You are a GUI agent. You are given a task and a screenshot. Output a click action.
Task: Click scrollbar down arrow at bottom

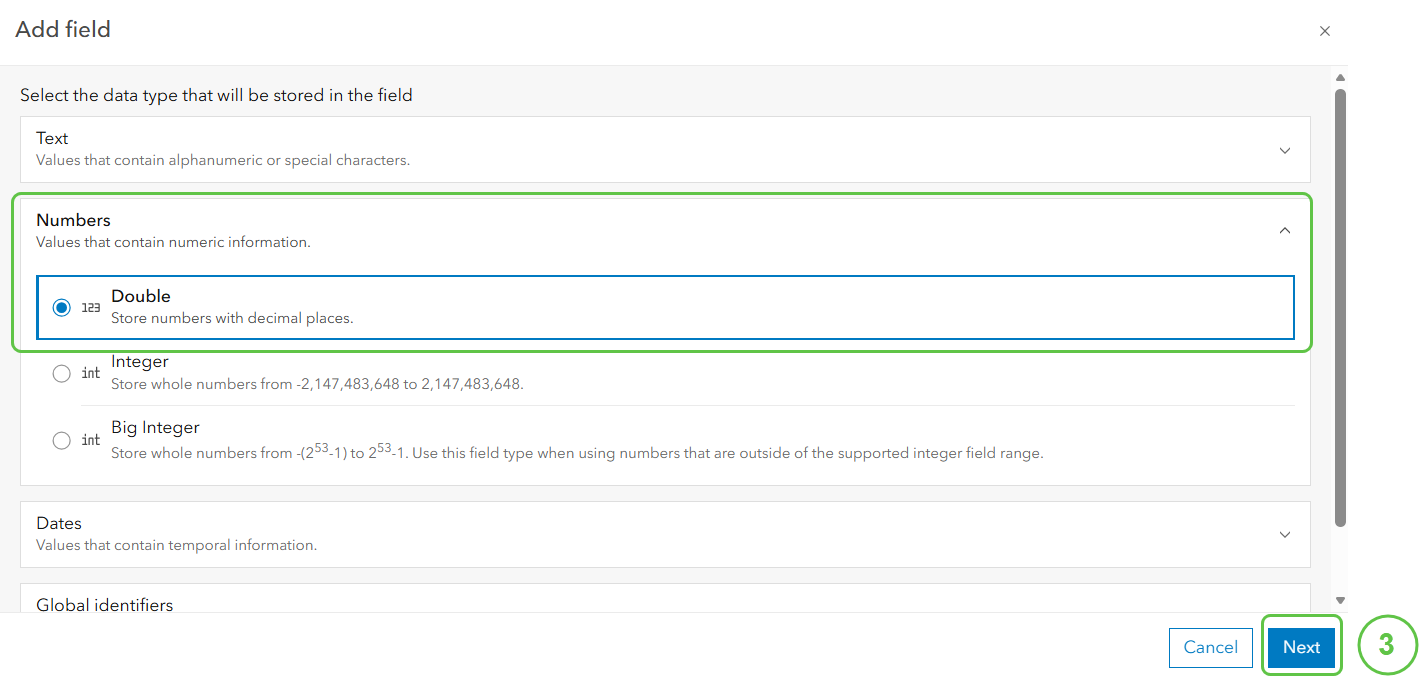[1340, 600]
